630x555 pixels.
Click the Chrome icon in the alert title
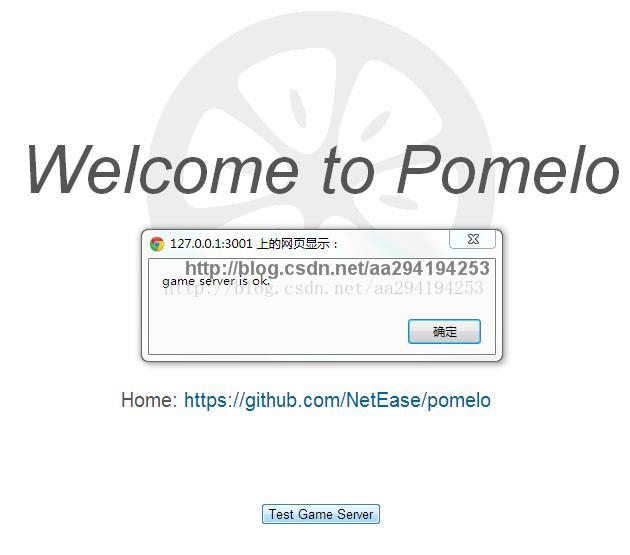(x=157, y=244)
